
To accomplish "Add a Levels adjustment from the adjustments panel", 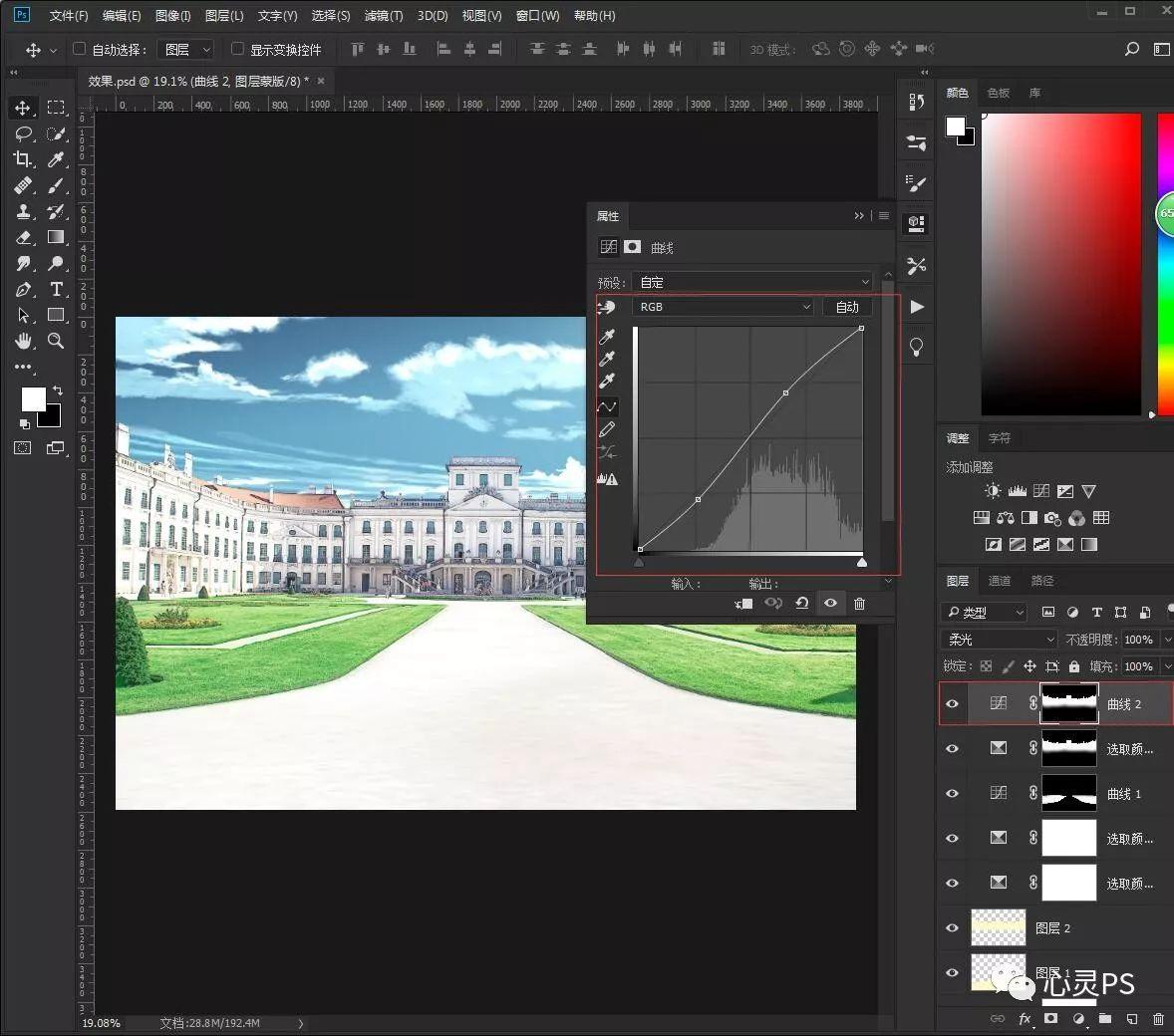I will pos(1018,490).
